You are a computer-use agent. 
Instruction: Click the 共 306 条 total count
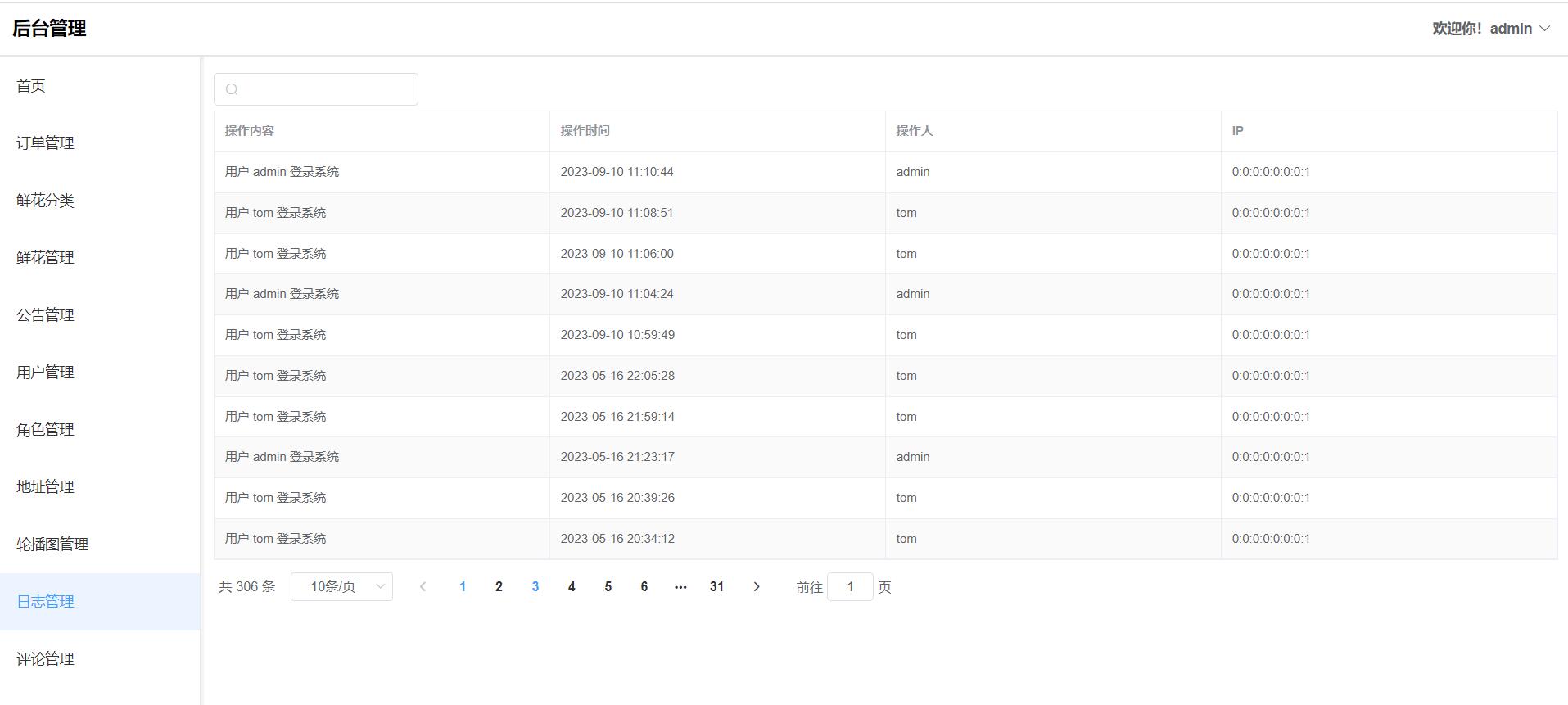(x=246, y=586)
